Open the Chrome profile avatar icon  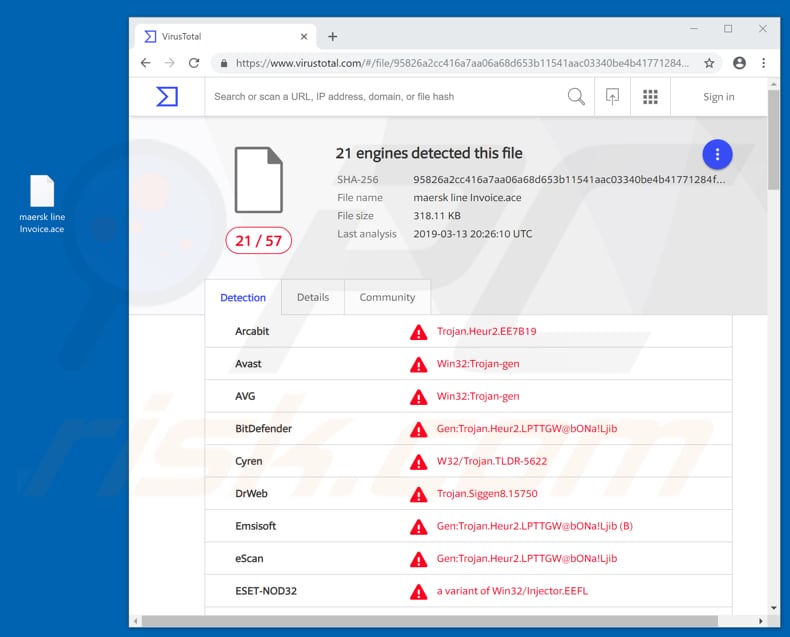click(x=739, y=63)
